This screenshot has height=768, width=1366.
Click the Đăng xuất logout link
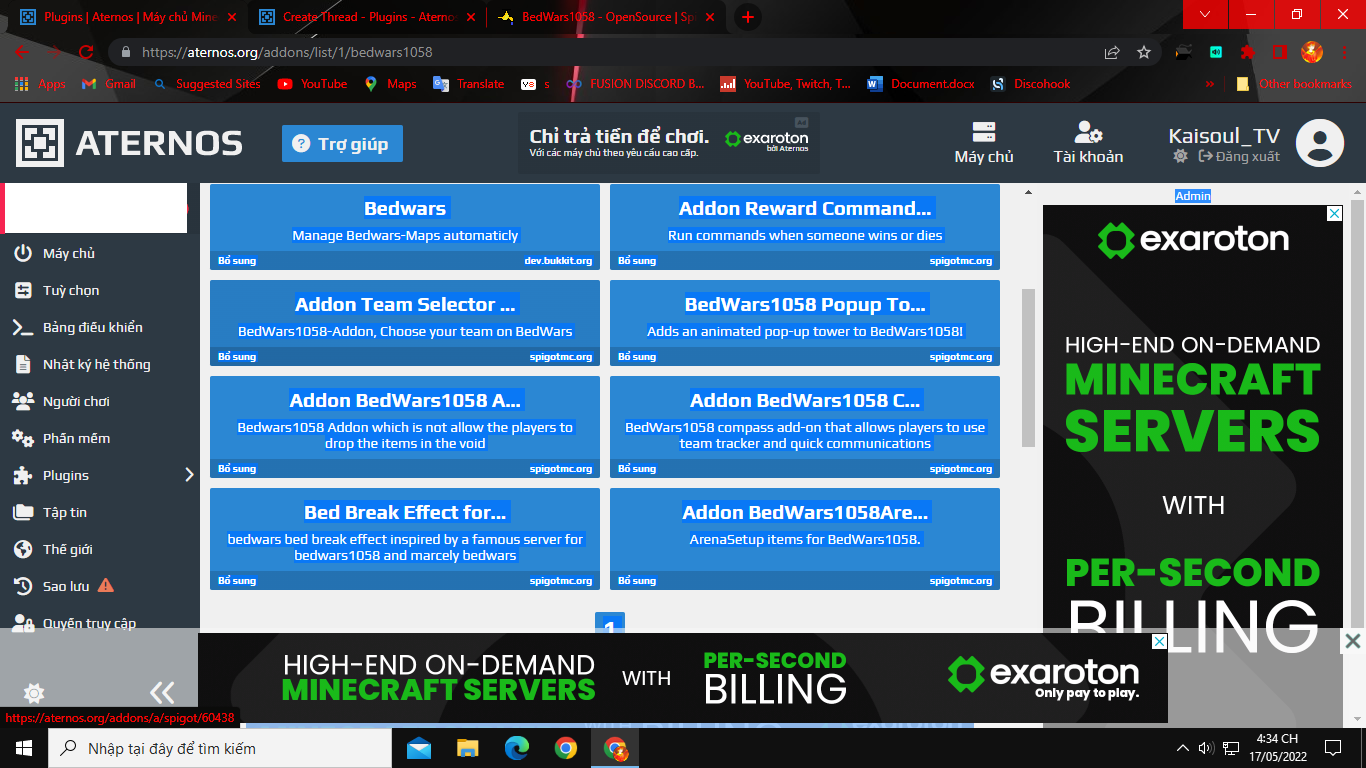(x=1239, y=156)
